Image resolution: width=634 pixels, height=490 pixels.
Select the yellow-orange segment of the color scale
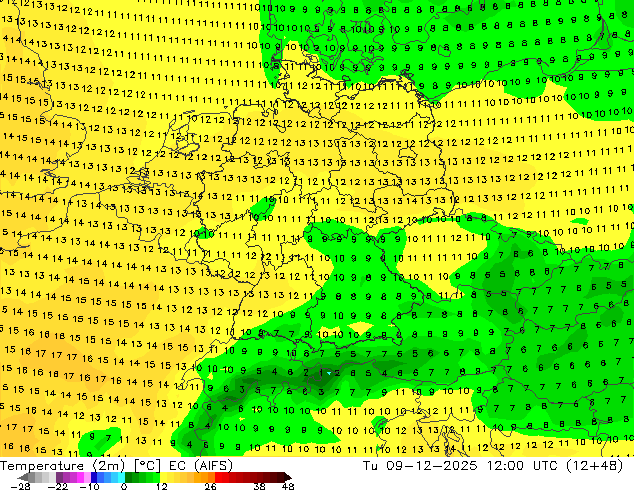[x=187, y=477]
